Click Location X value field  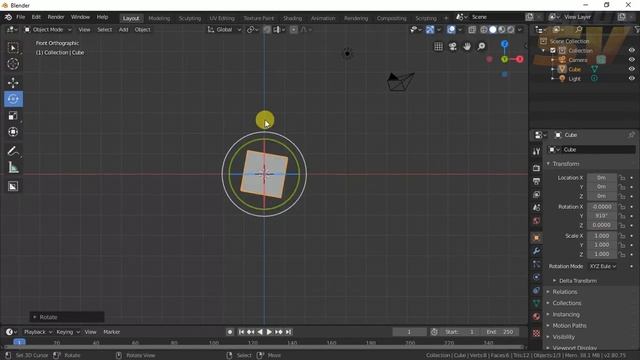point(602,178)
